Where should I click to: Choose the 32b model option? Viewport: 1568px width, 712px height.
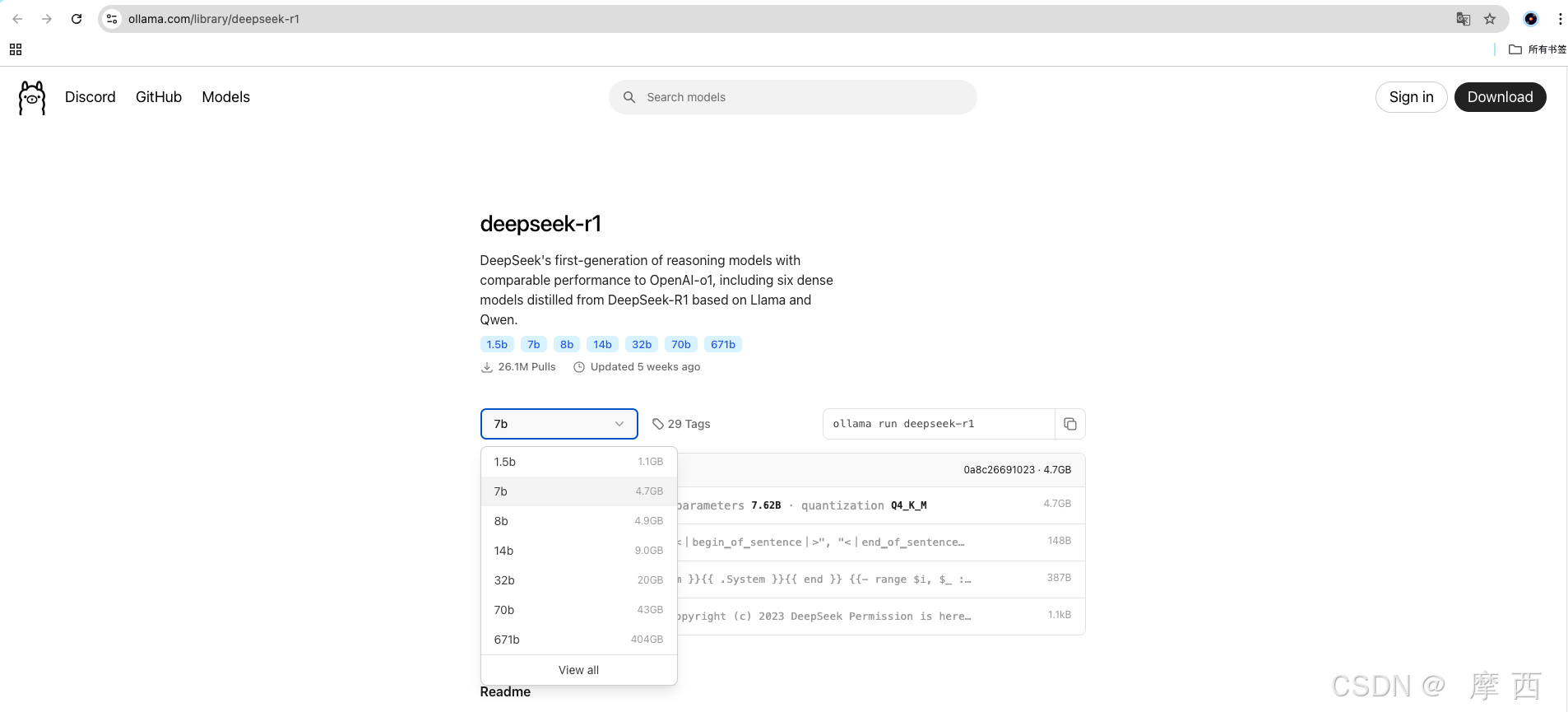click(x=578, y=580)
